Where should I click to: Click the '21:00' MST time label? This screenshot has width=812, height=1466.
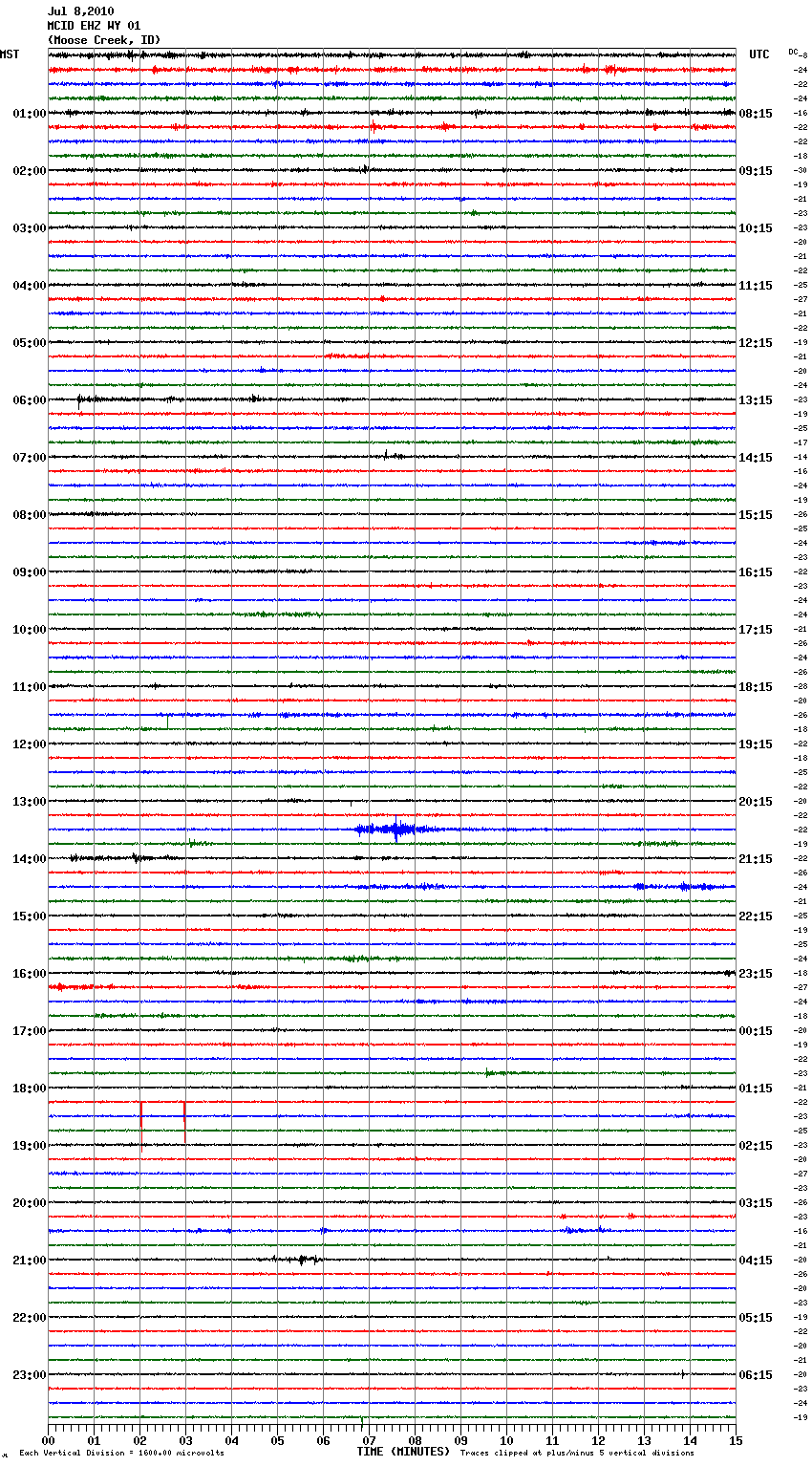30,1261
